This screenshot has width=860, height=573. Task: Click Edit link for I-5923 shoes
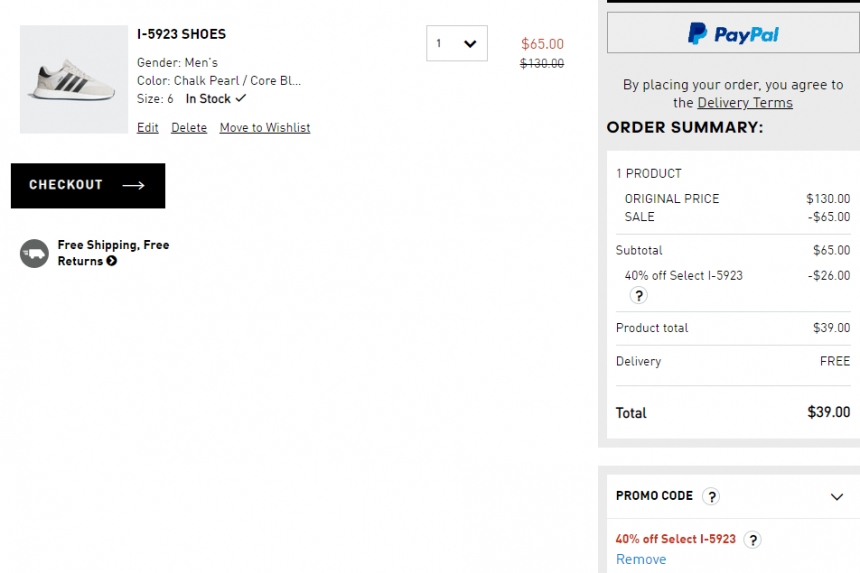coord(148,128)
